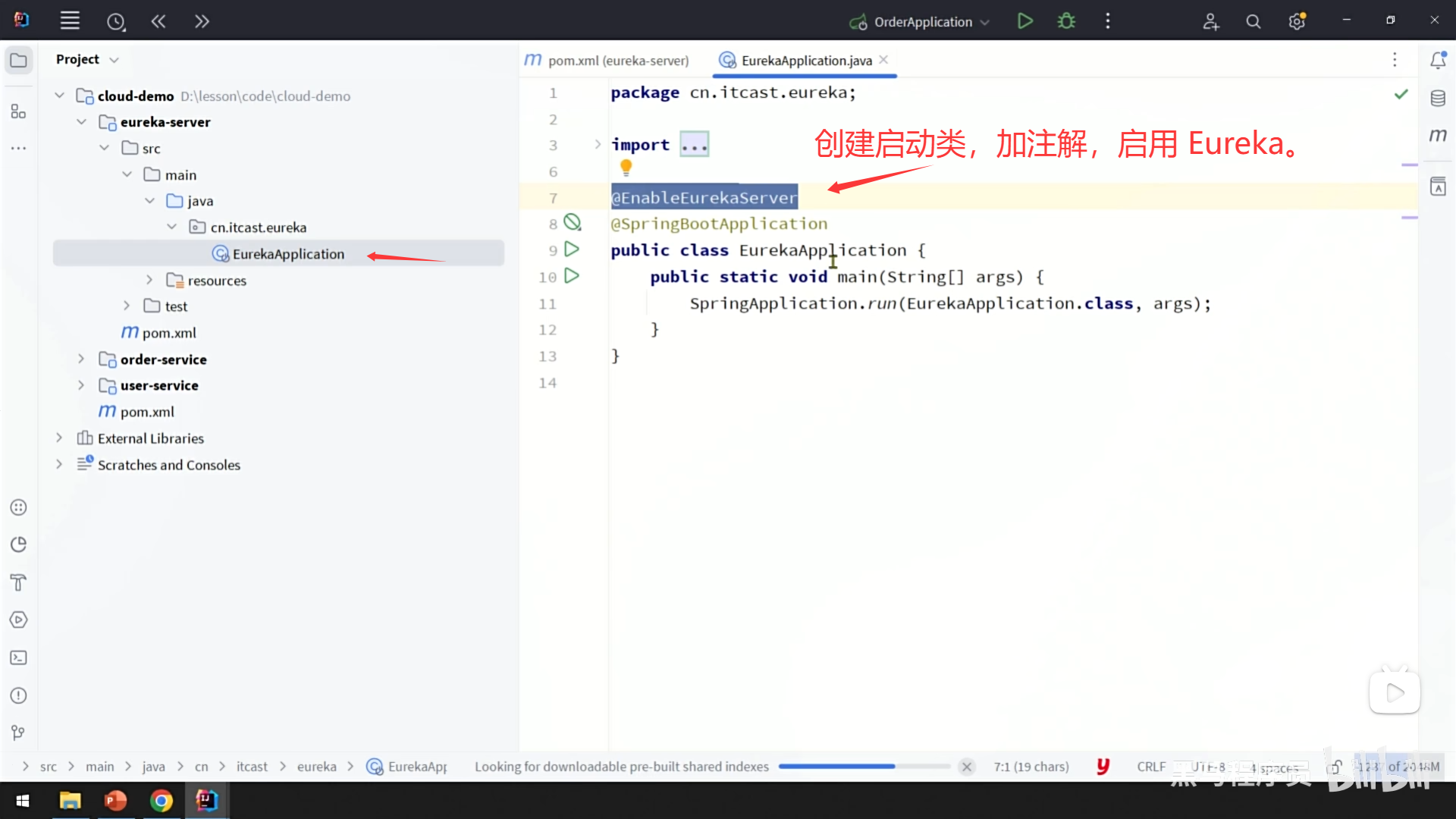Click the Search Everywhere magnifier icon
This screenshot has width=1456, height=819.
tap(1253, 22)
